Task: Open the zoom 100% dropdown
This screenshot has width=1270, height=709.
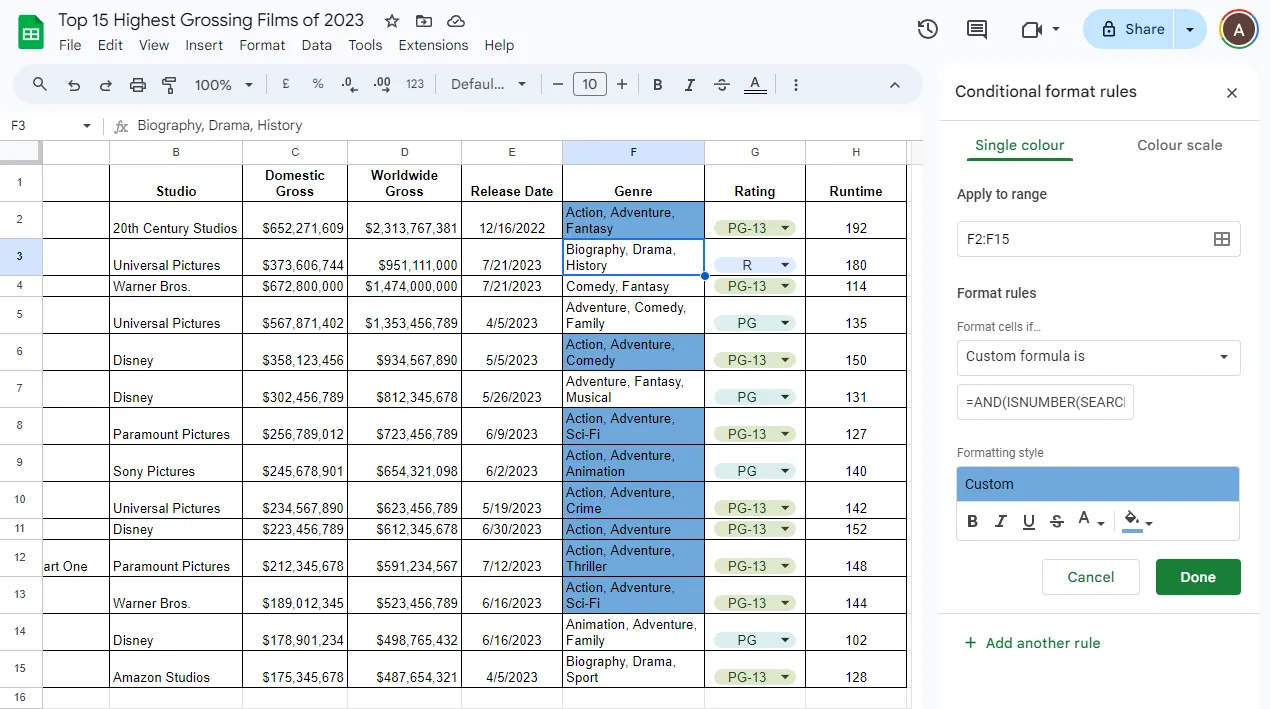Action: tap(224, 85)
